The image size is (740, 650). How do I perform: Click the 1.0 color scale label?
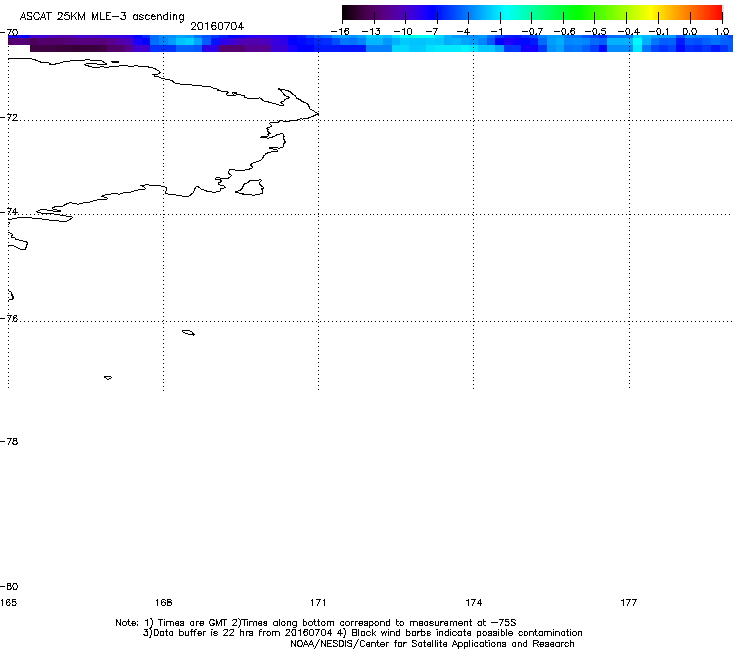point(722,32)
